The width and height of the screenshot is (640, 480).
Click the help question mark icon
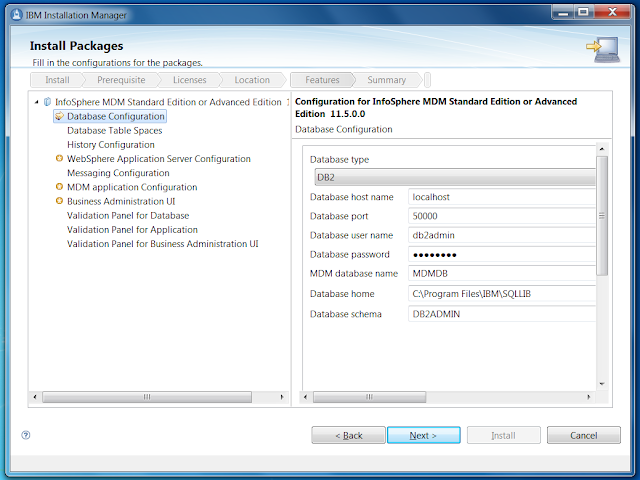coord(26,435)
